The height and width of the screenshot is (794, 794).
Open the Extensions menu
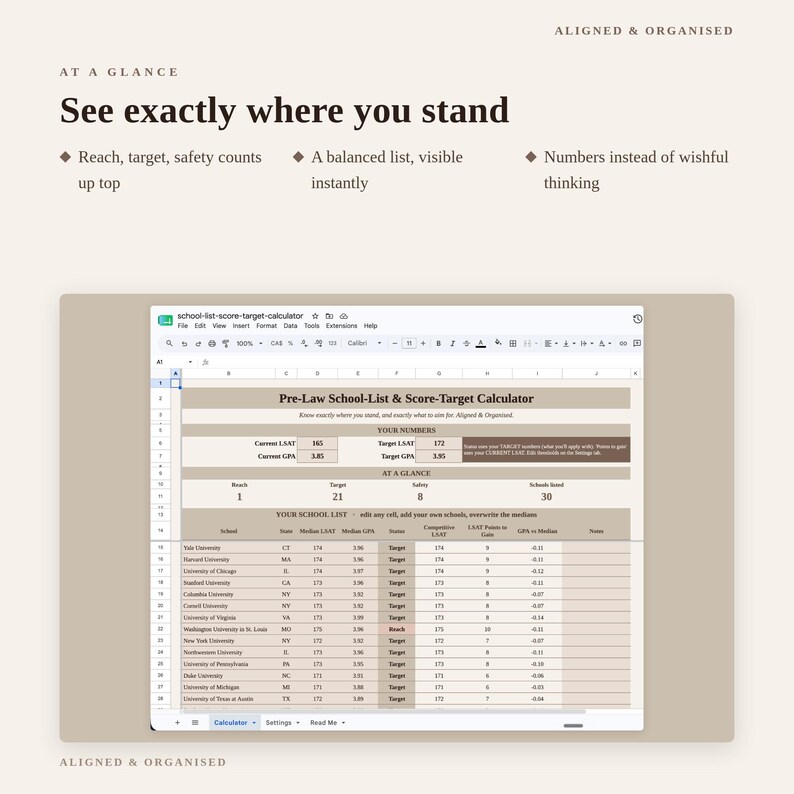point(341,326)
